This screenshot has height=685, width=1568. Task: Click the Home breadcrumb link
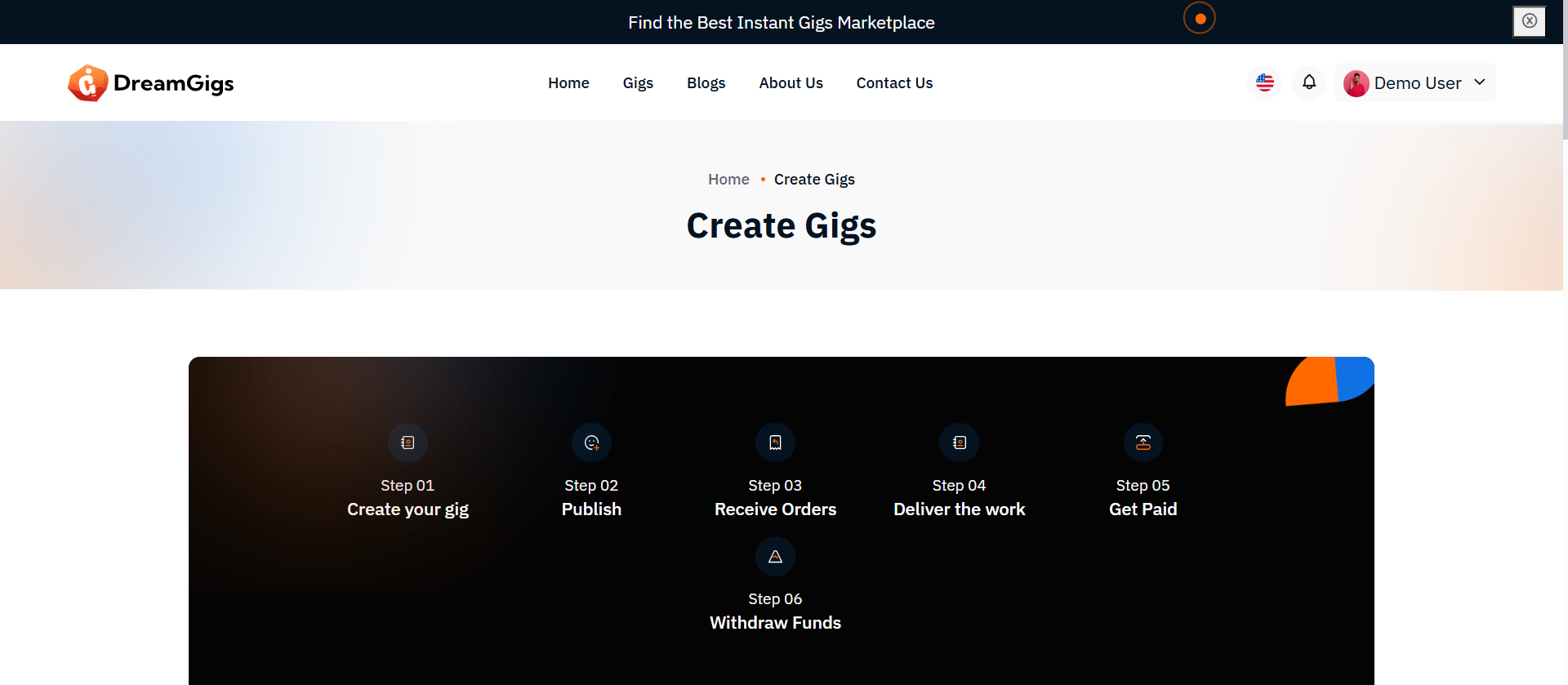click(x=728, y=180)
